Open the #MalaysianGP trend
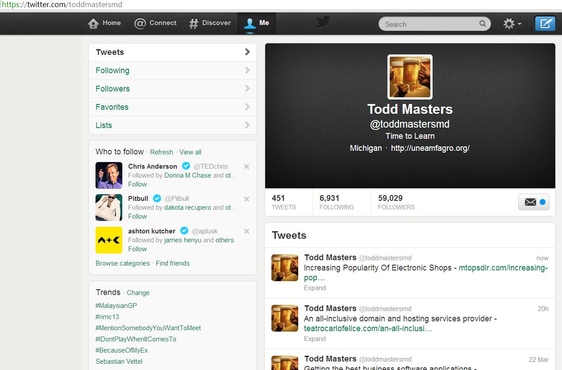This screenshot has height=370, width=562. 116,305
